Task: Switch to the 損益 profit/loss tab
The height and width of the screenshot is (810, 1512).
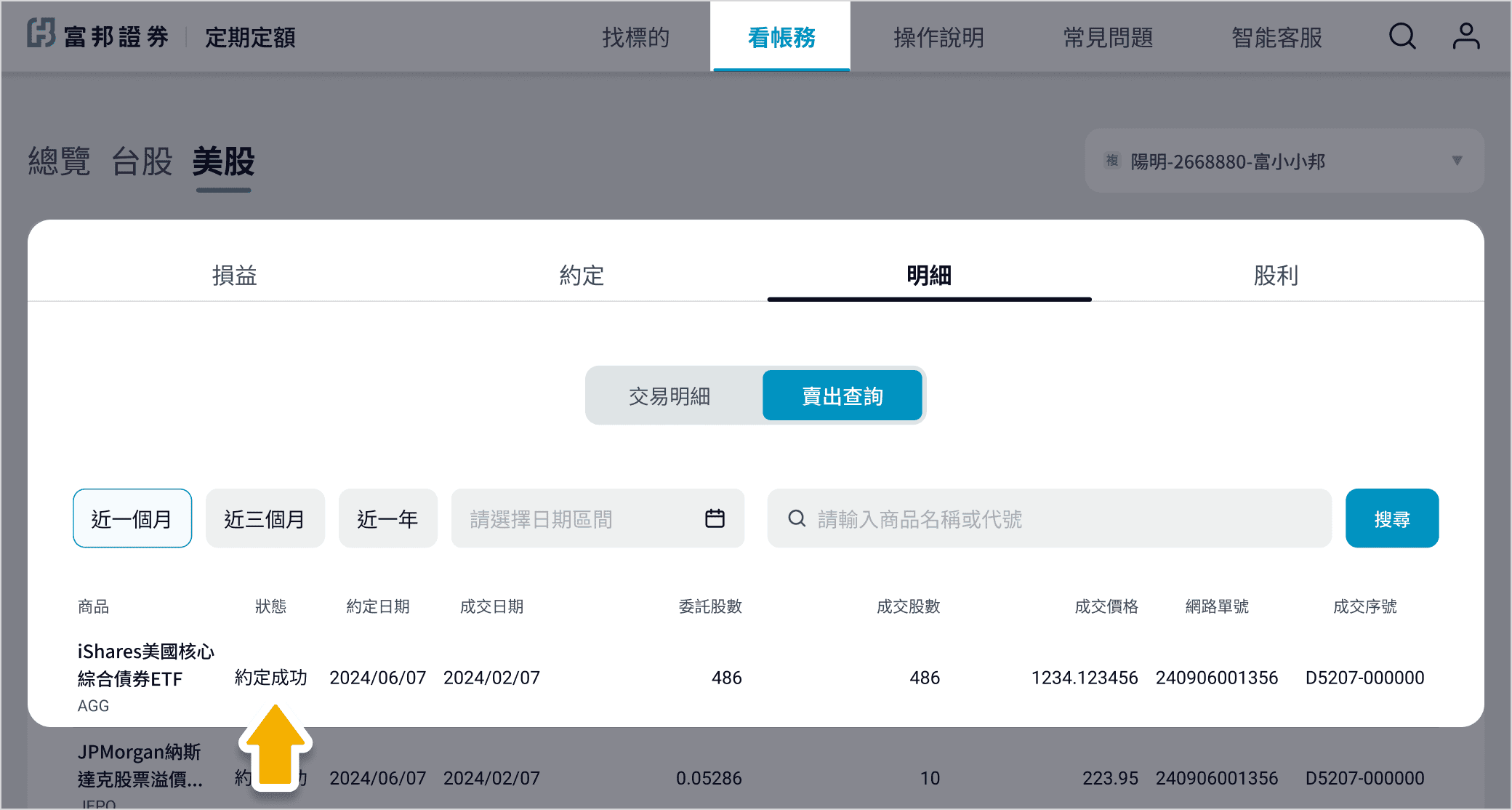Action: click(x=234, y=276)
